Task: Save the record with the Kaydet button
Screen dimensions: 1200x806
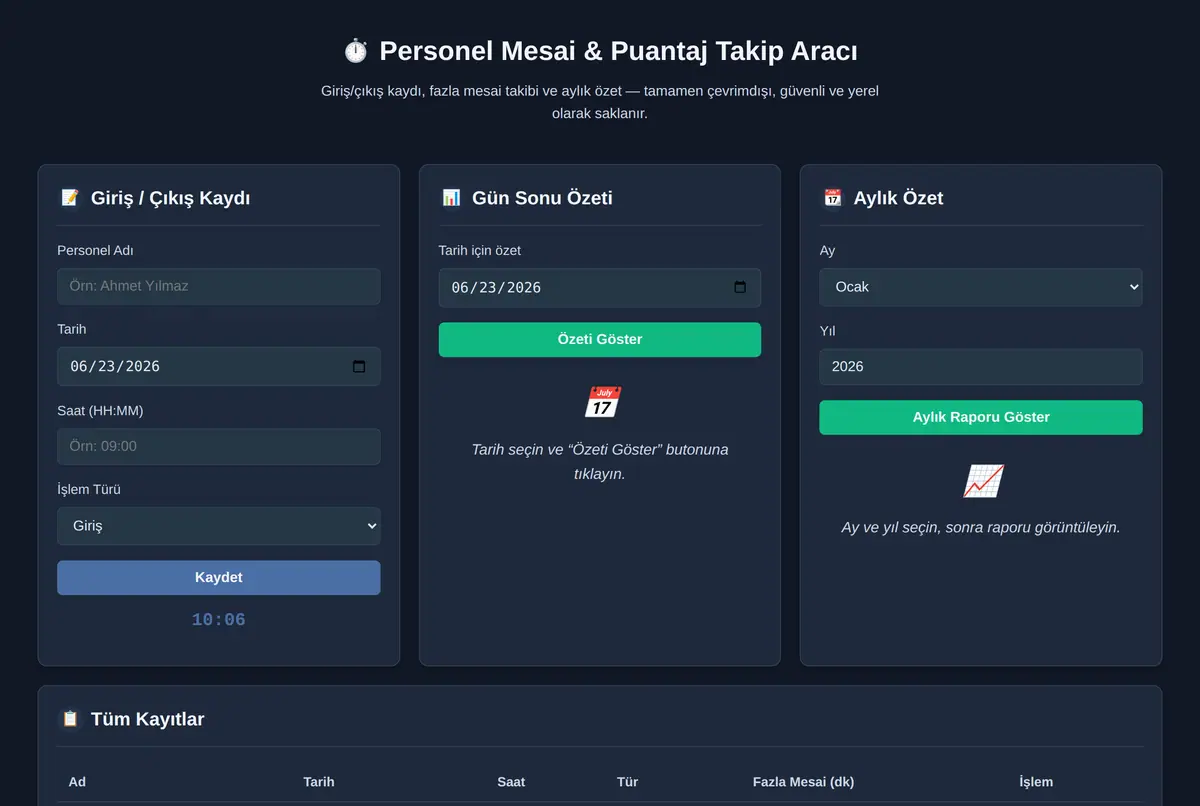Action: point(219,578)
